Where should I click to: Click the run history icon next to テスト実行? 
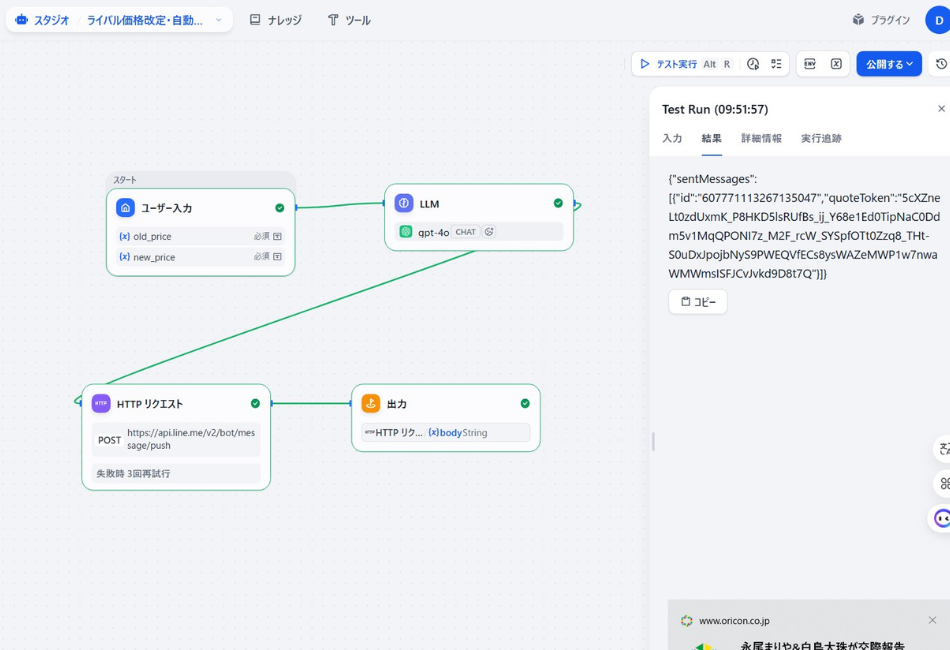coord(753,64)
